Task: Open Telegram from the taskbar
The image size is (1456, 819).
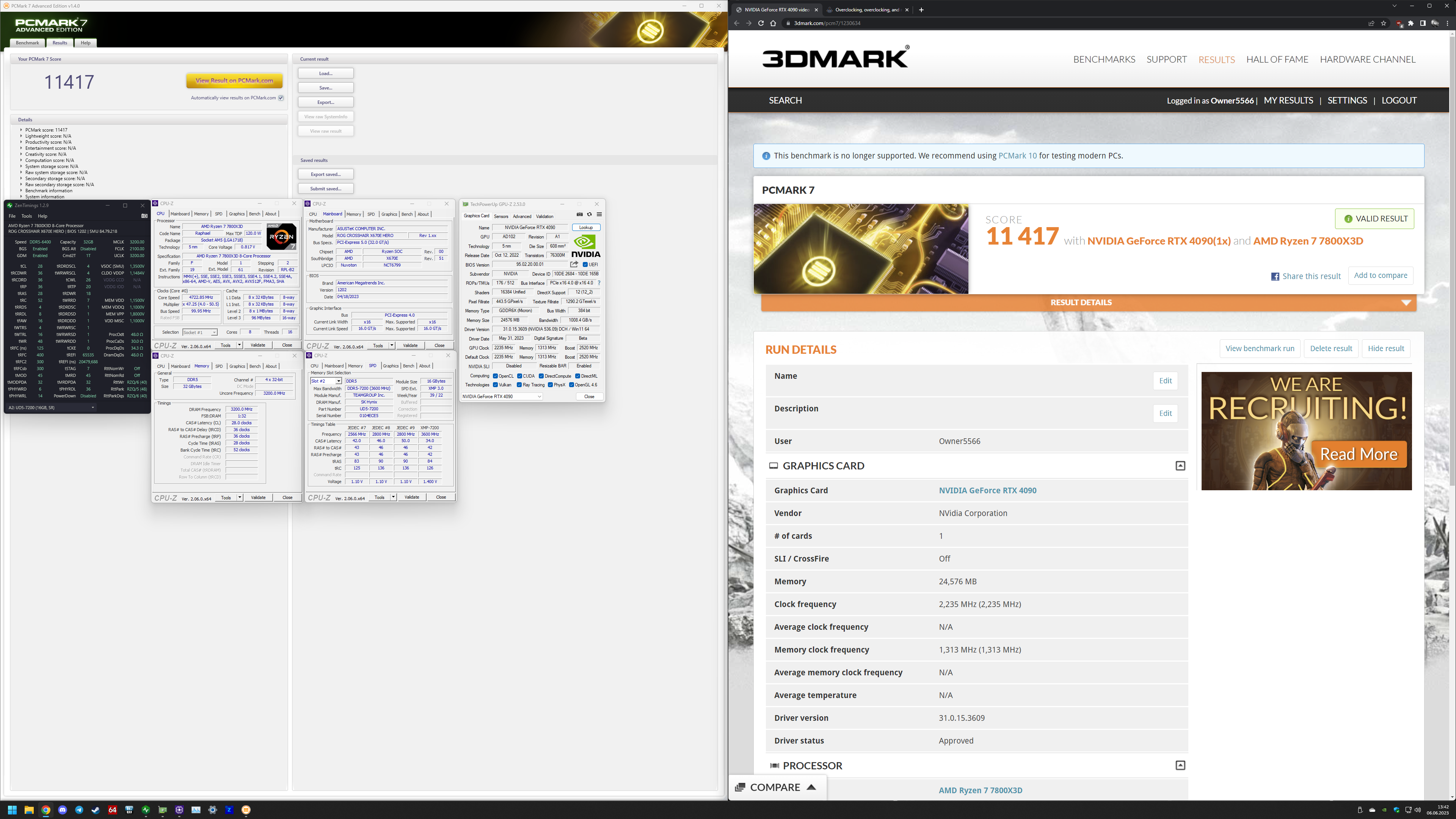Action: (x=79, y=810)
